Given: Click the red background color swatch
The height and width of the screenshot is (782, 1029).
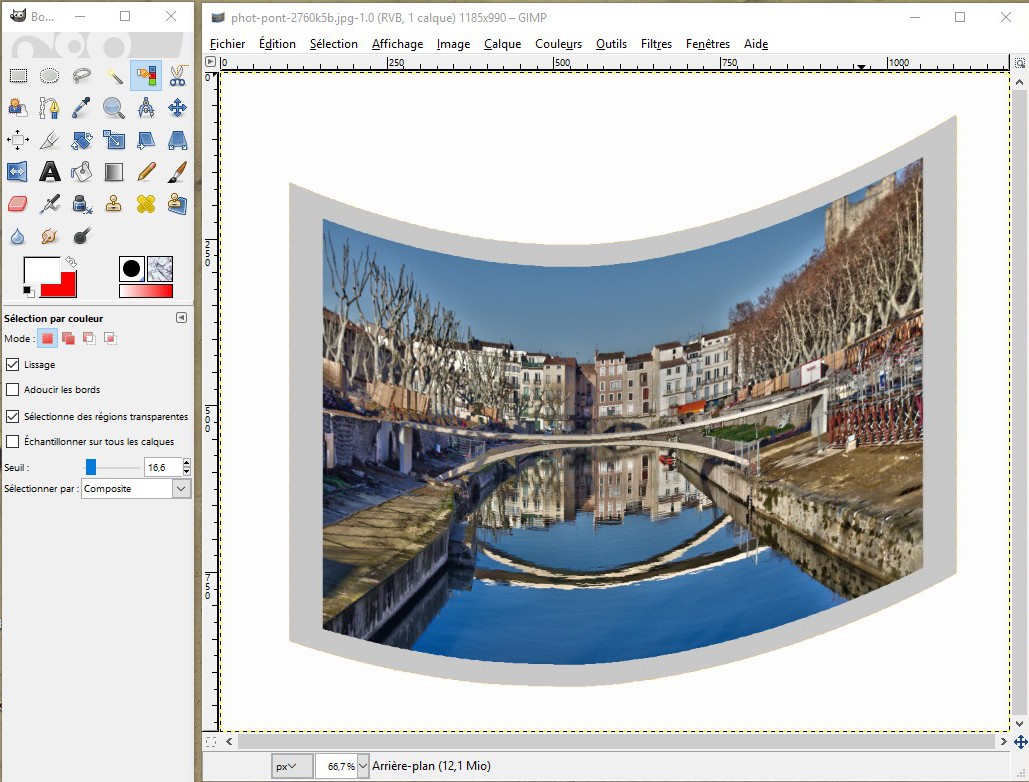Looking at the screenshot, I should point(66,286).
